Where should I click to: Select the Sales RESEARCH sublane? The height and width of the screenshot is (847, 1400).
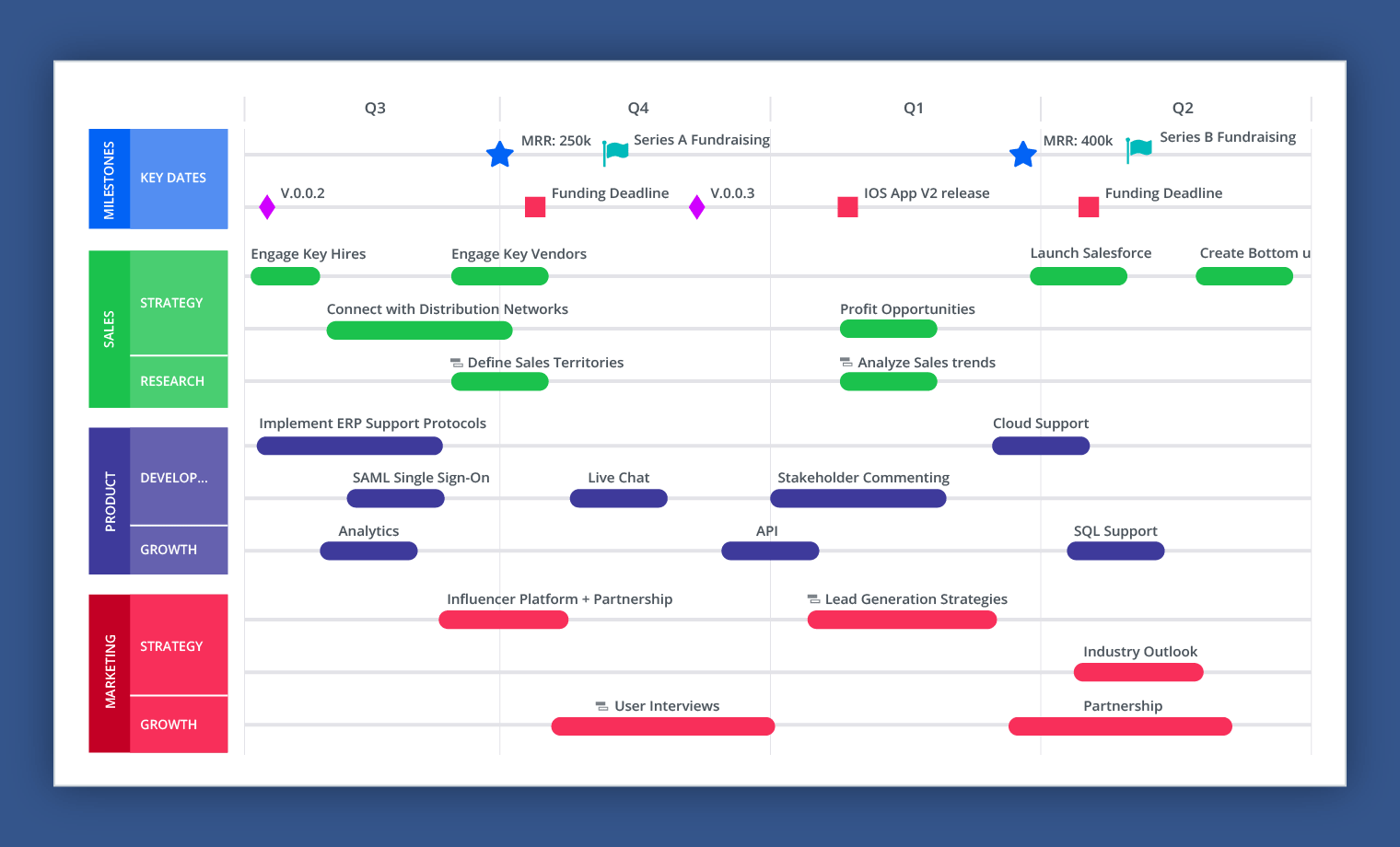pos(179,382)
